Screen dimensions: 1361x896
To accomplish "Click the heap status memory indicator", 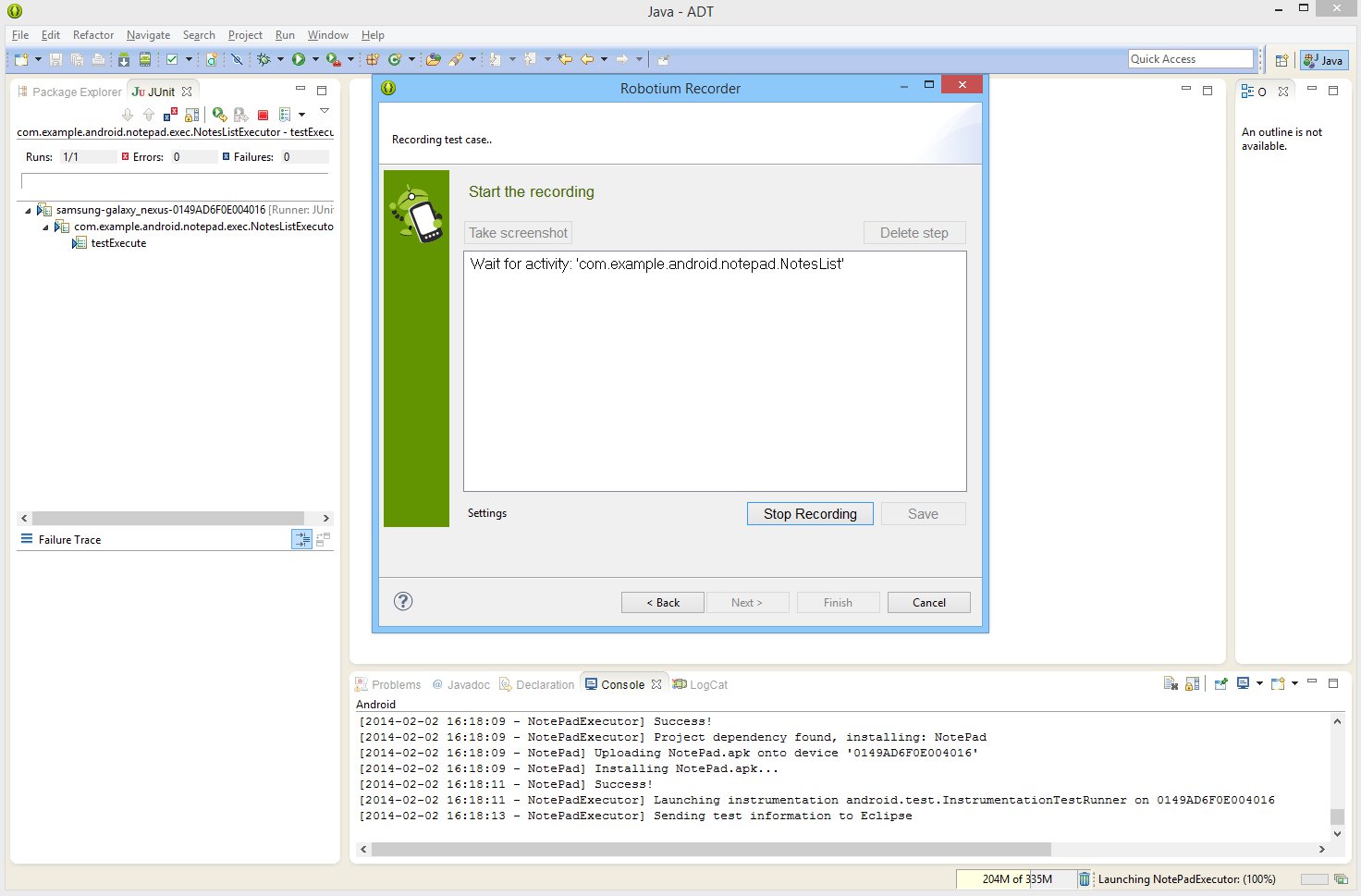I will coord(1015,879).
